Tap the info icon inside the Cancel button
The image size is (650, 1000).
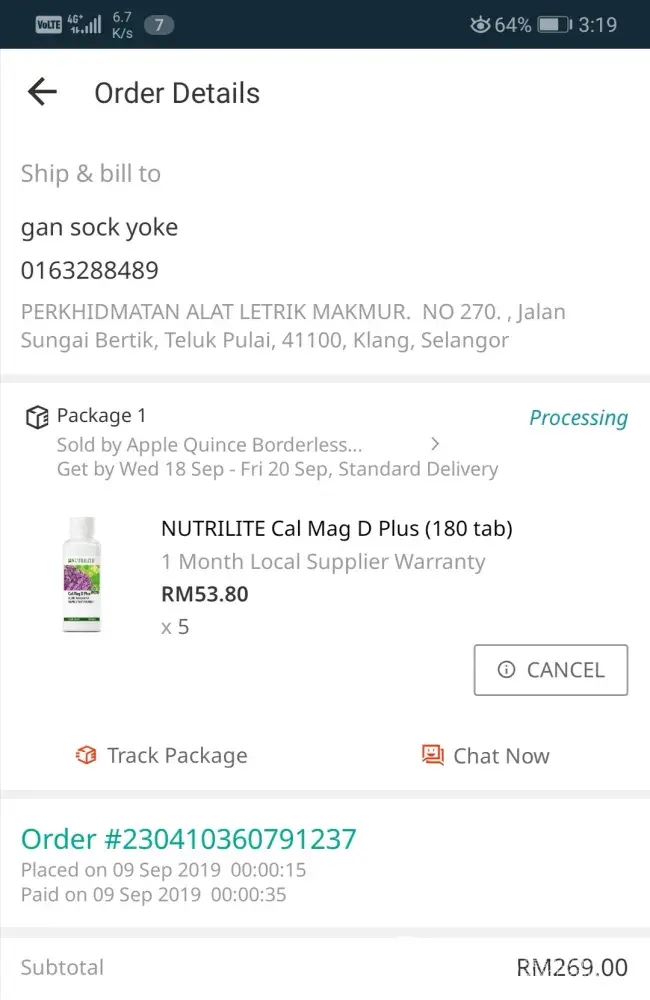point(506,670)
